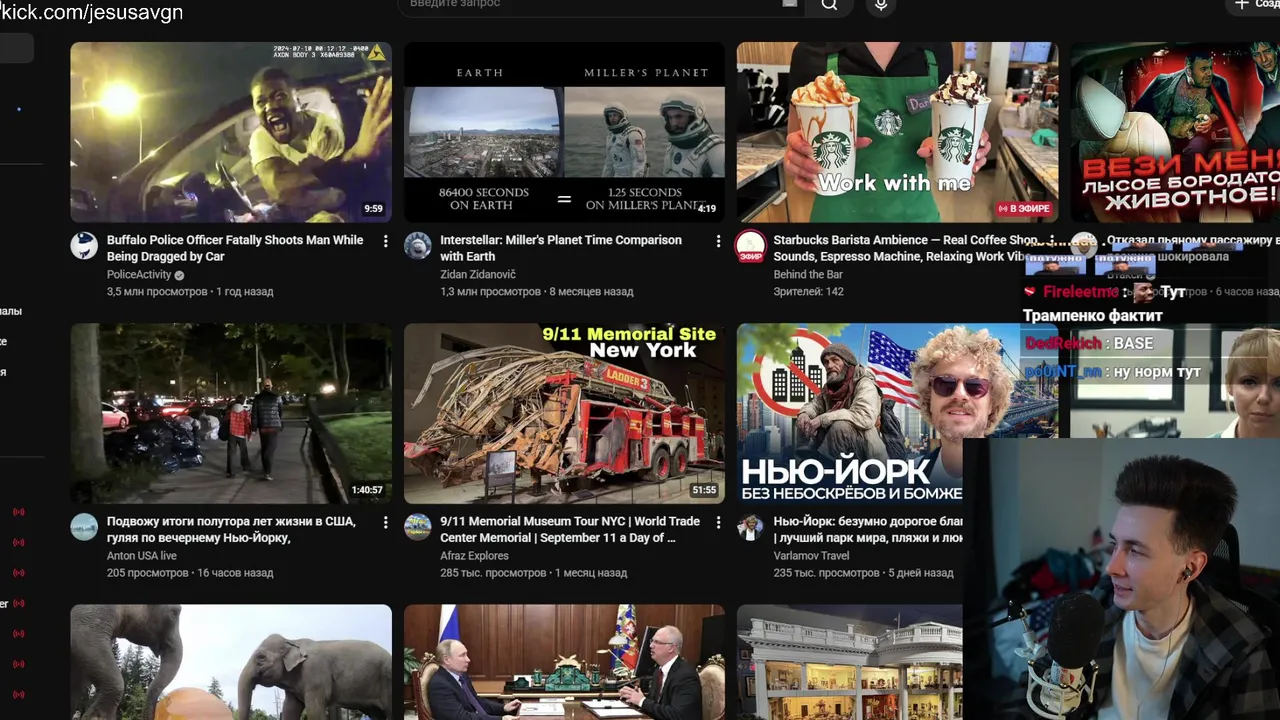Open night New York walk thumbnail
The image size is (1280, 720).
(231, 413)
